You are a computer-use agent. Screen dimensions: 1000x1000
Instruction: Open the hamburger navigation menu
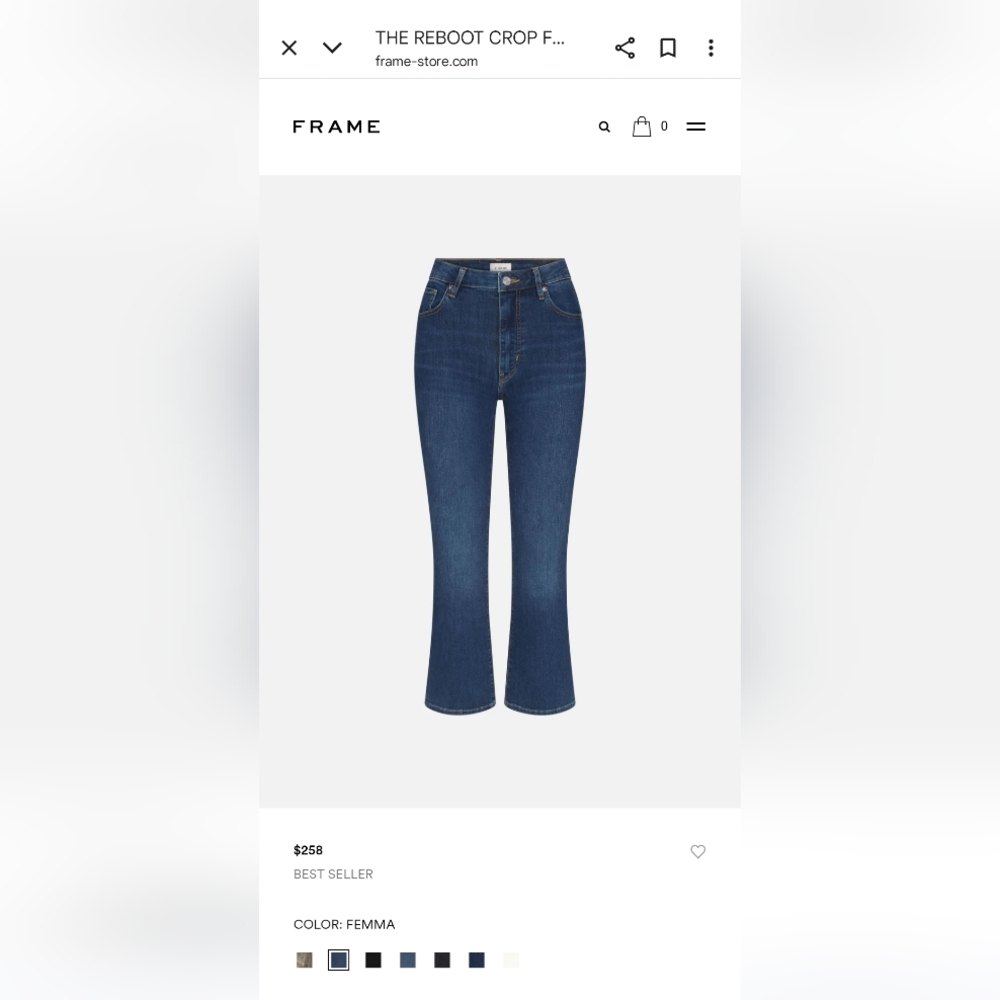pos(696,127)
